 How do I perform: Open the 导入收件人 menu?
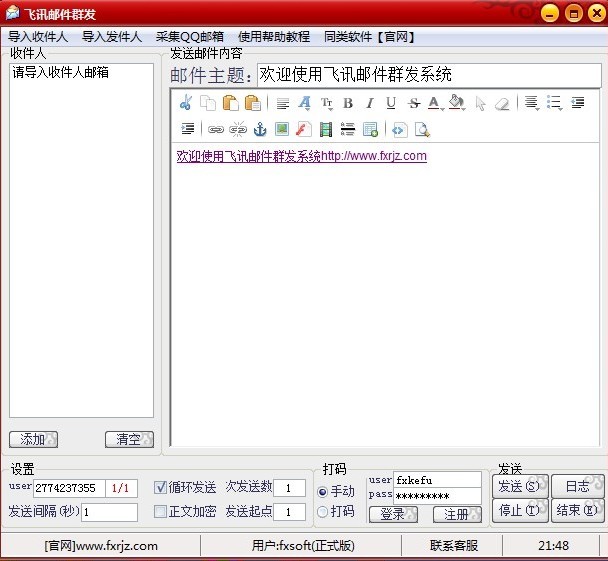[38, 37]
